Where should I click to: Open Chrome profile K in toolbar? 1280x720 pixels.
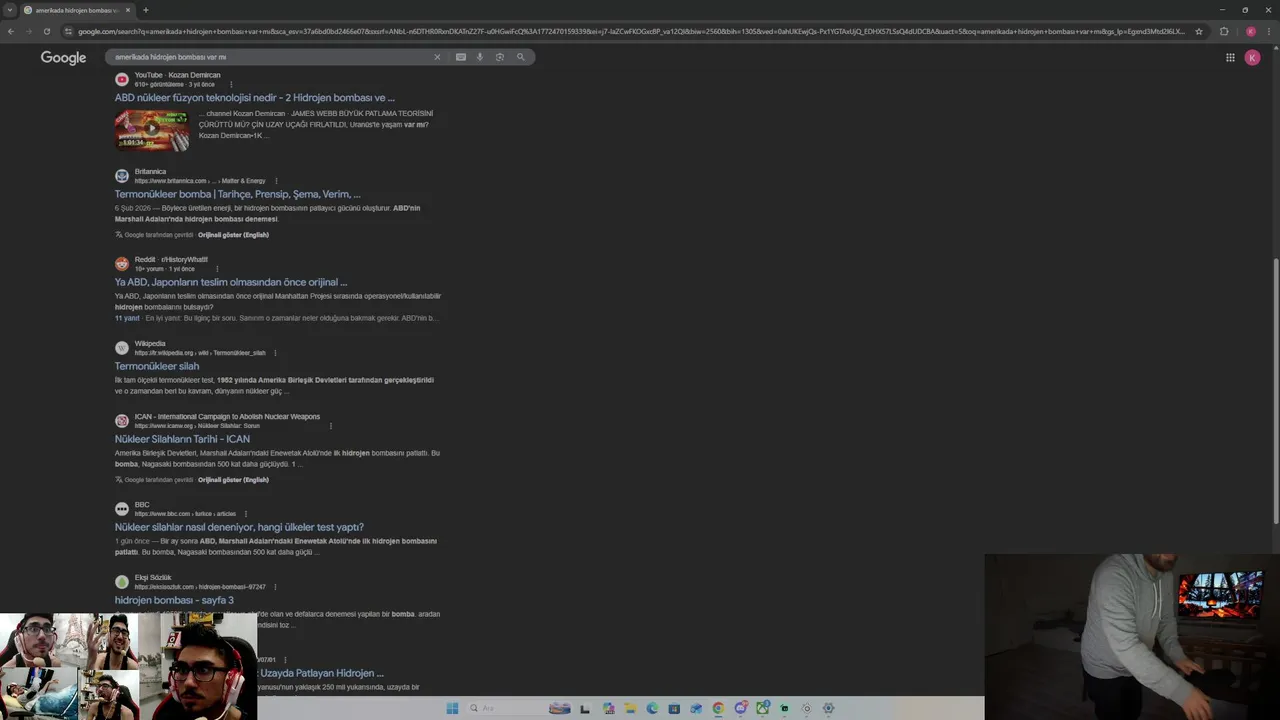click(x=1250, y=31)
